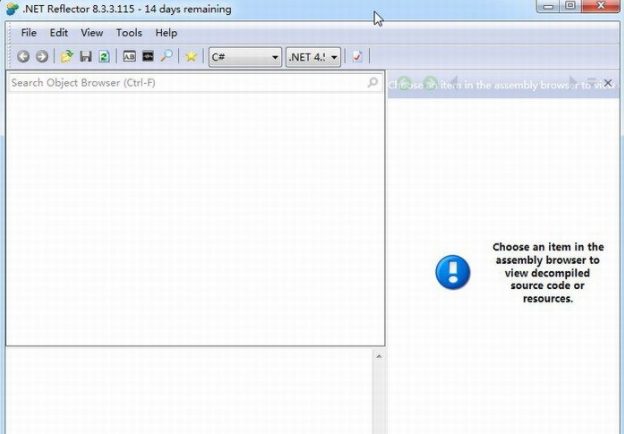Go forward with the Forward arrow button
The image size is (624, 434).
[x=42, y=56]
